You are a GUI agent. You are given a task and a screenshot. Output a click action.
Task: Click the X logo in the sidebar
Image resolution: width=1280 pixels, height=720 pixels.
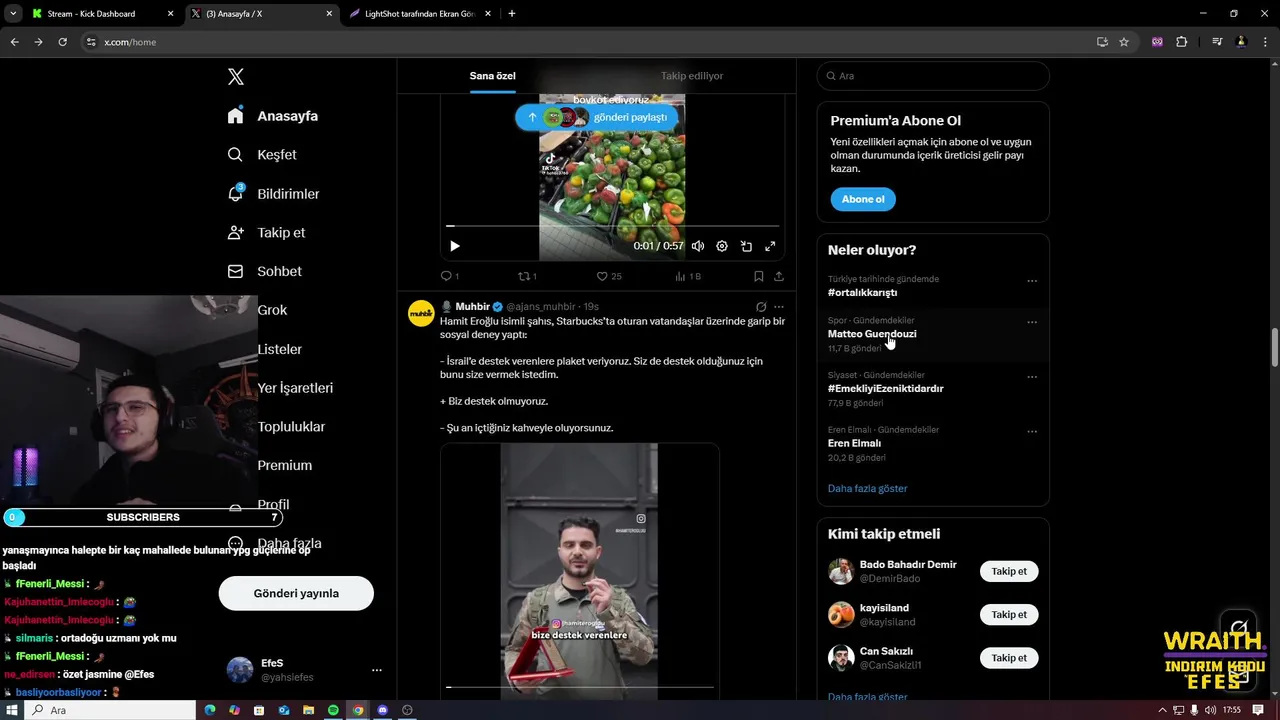[236, 77]
